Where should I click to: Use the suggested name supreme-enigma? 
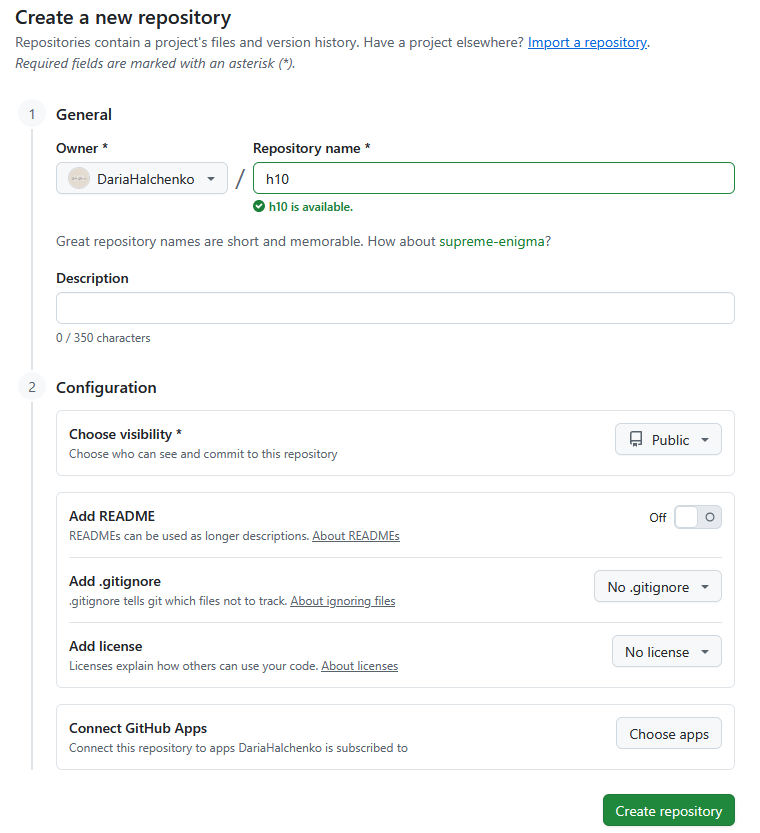pyautogui.click(x=495, y=242)
